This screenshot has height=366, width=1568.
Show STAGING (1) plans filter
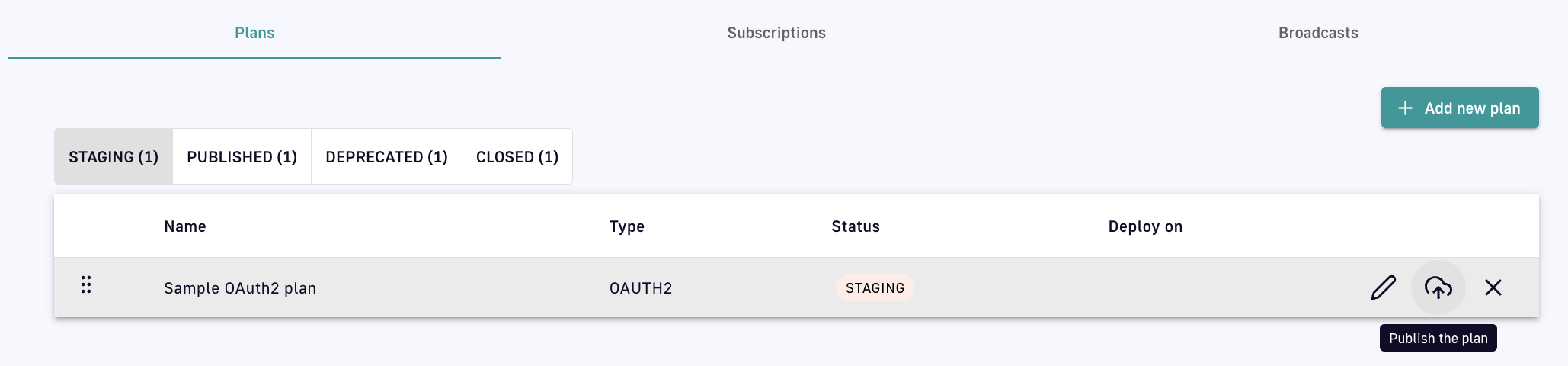point(114,156)
